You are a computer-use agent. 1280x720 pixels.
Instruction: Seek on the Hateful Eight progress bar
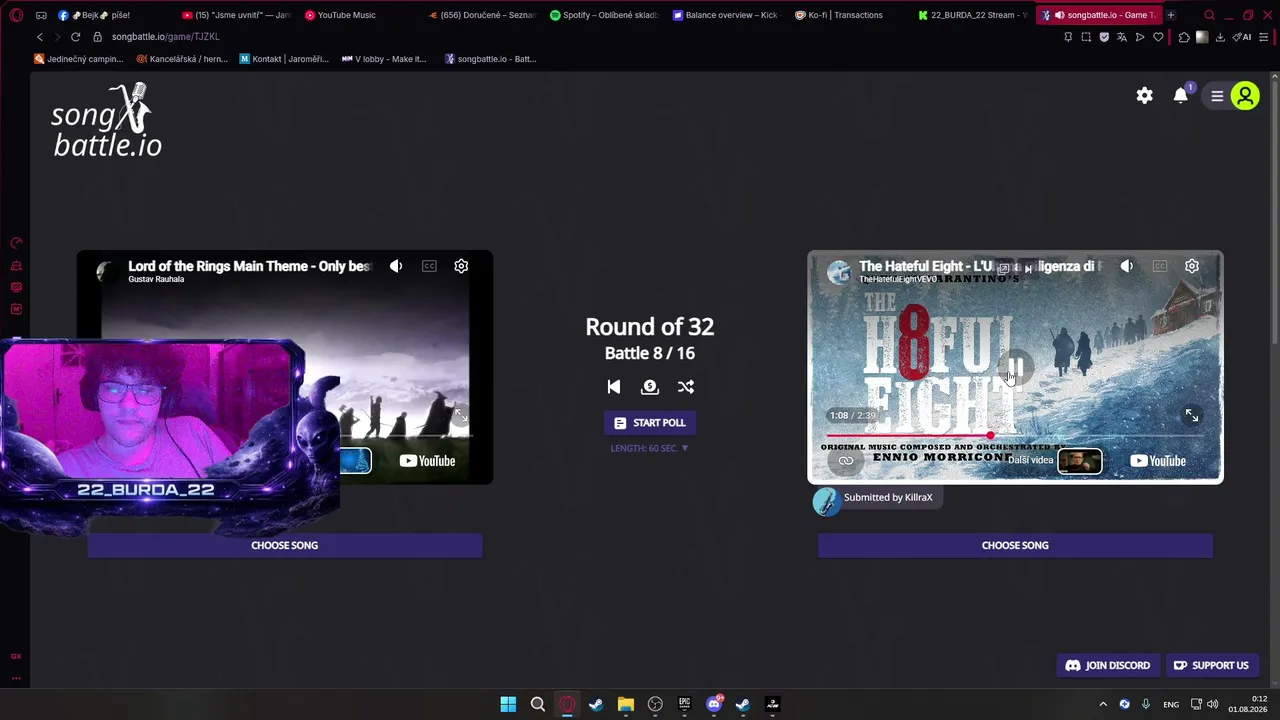1015,436
